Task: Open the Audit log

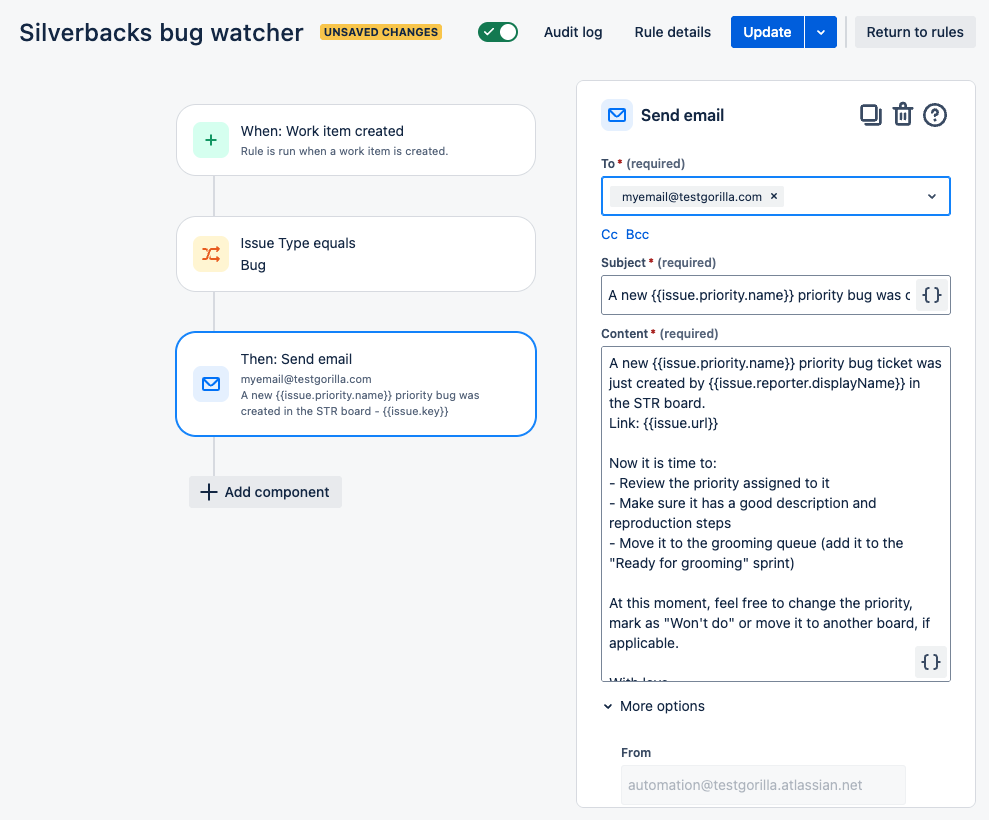Action: pos(573,31)
